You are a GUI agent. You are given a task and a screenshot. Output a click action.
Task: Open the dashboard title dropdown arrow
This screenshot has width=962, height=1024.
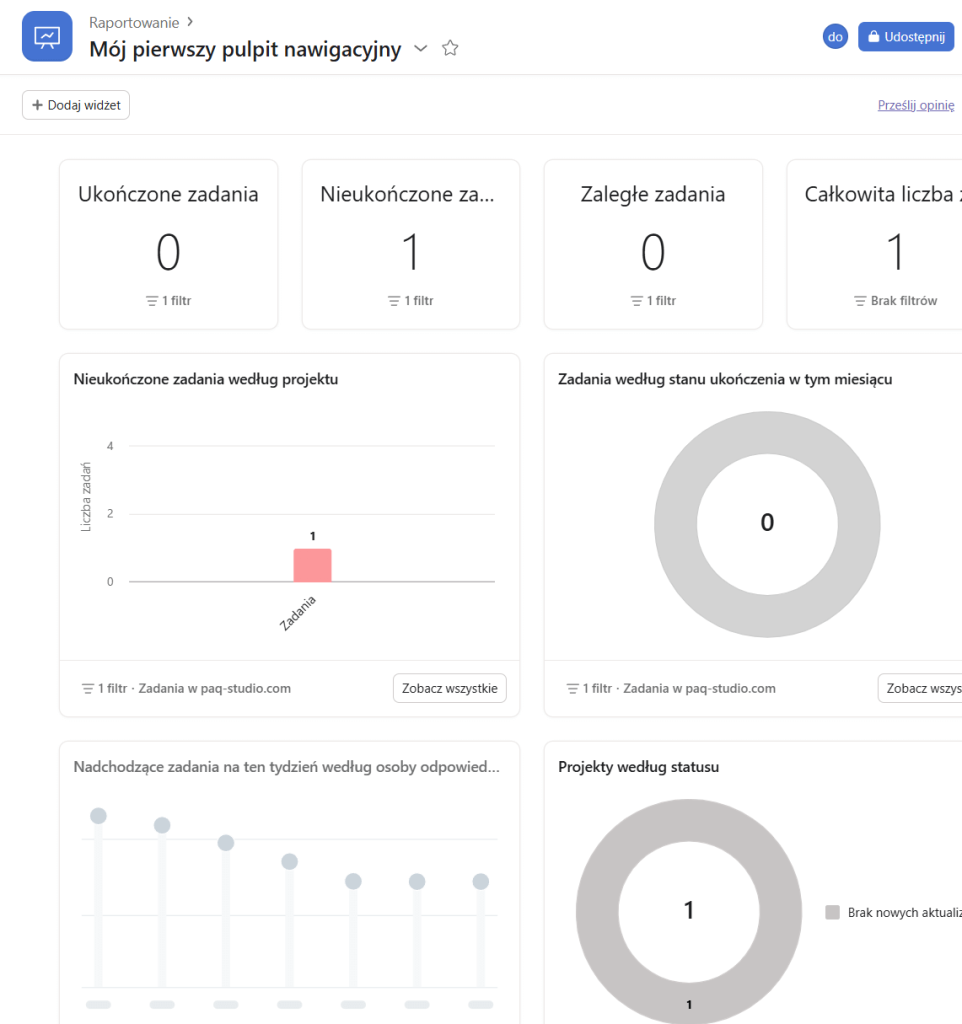click(421, 49)
